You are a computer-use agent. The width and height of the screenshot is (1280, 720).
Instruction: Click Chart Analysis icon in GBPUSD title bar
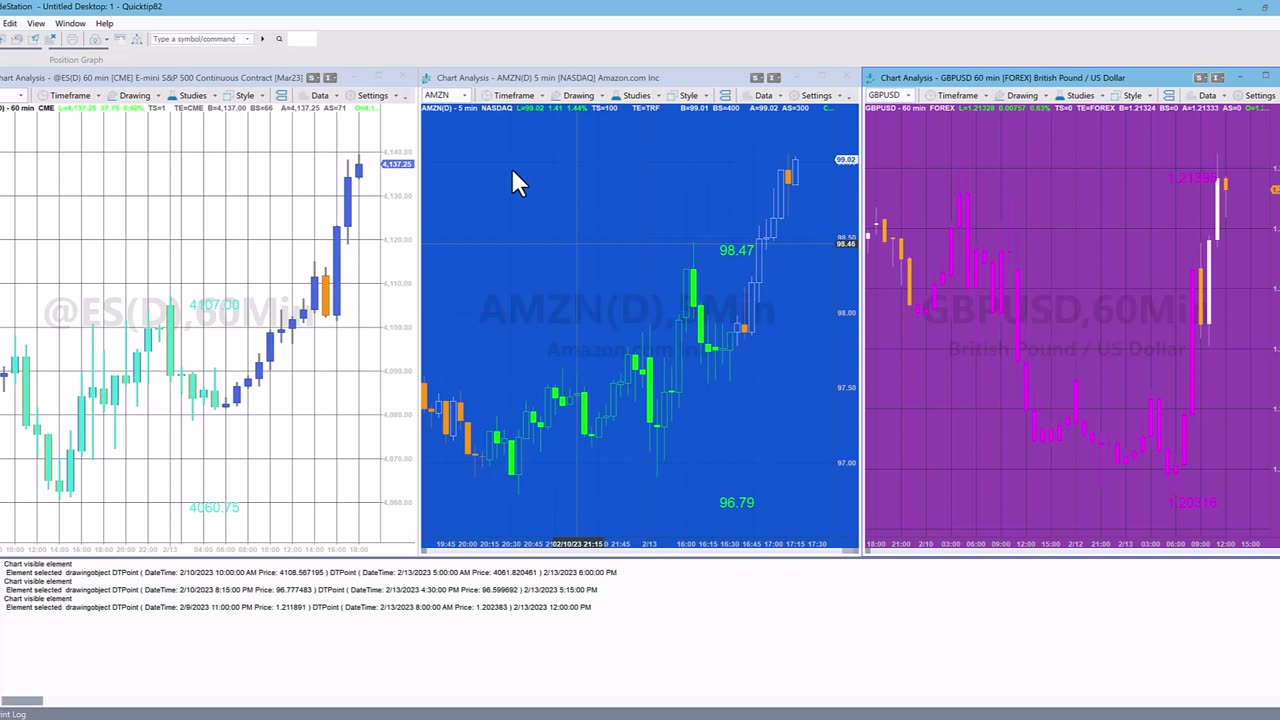tap(871, 78)
